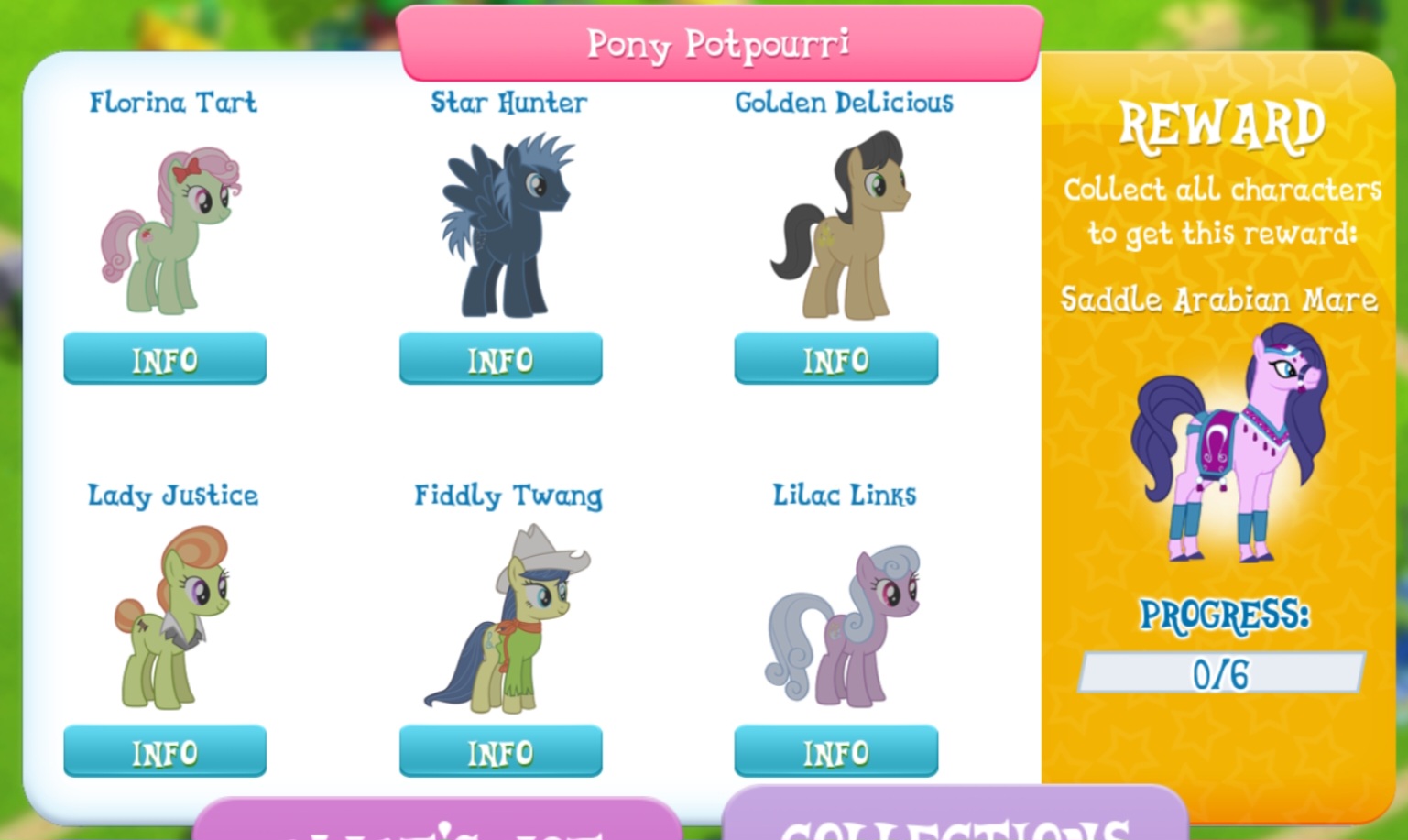
Task: Show INFO for Golden Delicious
Action: 835,358
